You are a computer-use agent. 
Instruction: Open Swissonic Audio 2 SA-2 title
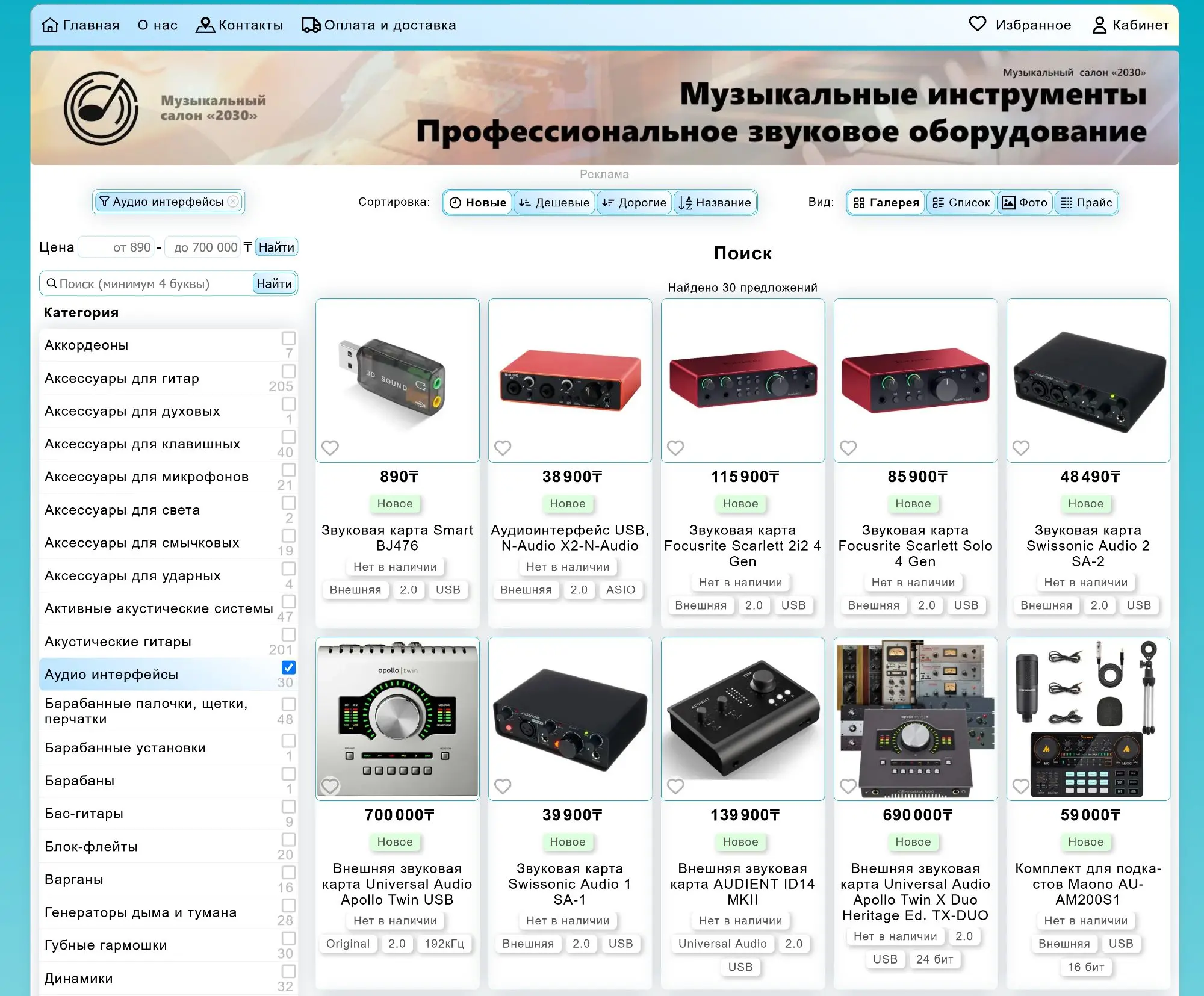1088,546
